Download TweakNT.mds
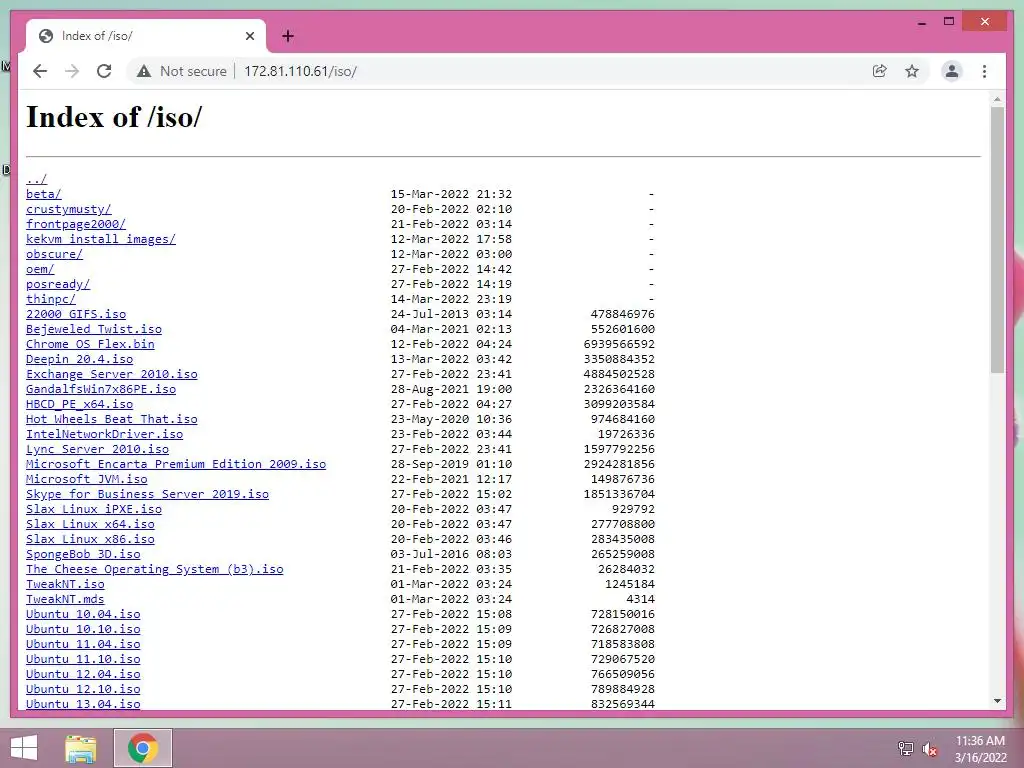This screenshot has width=1024, height=768. [65, 600]
